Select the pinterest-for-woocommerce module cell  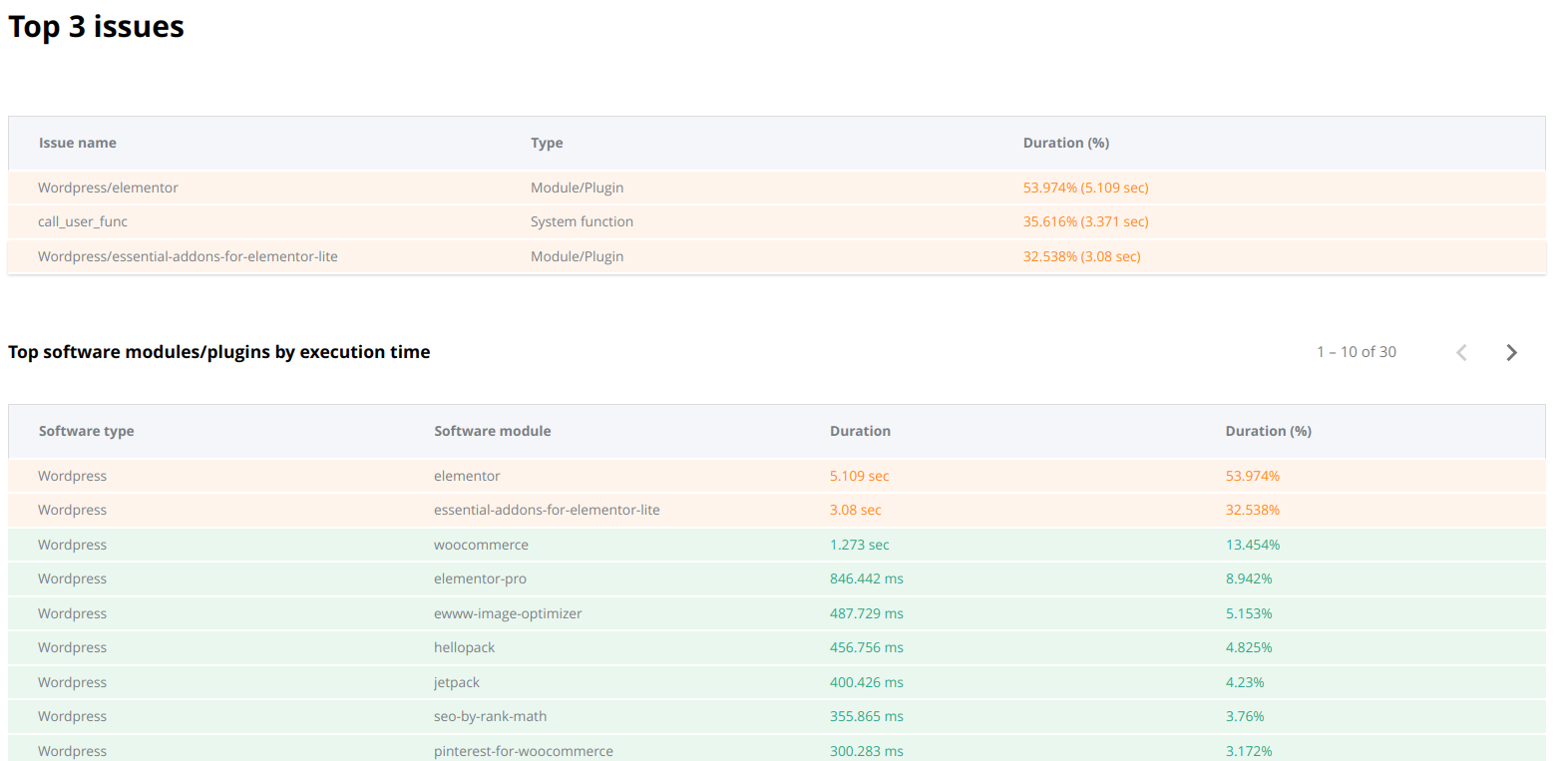[x=524, y=751]
